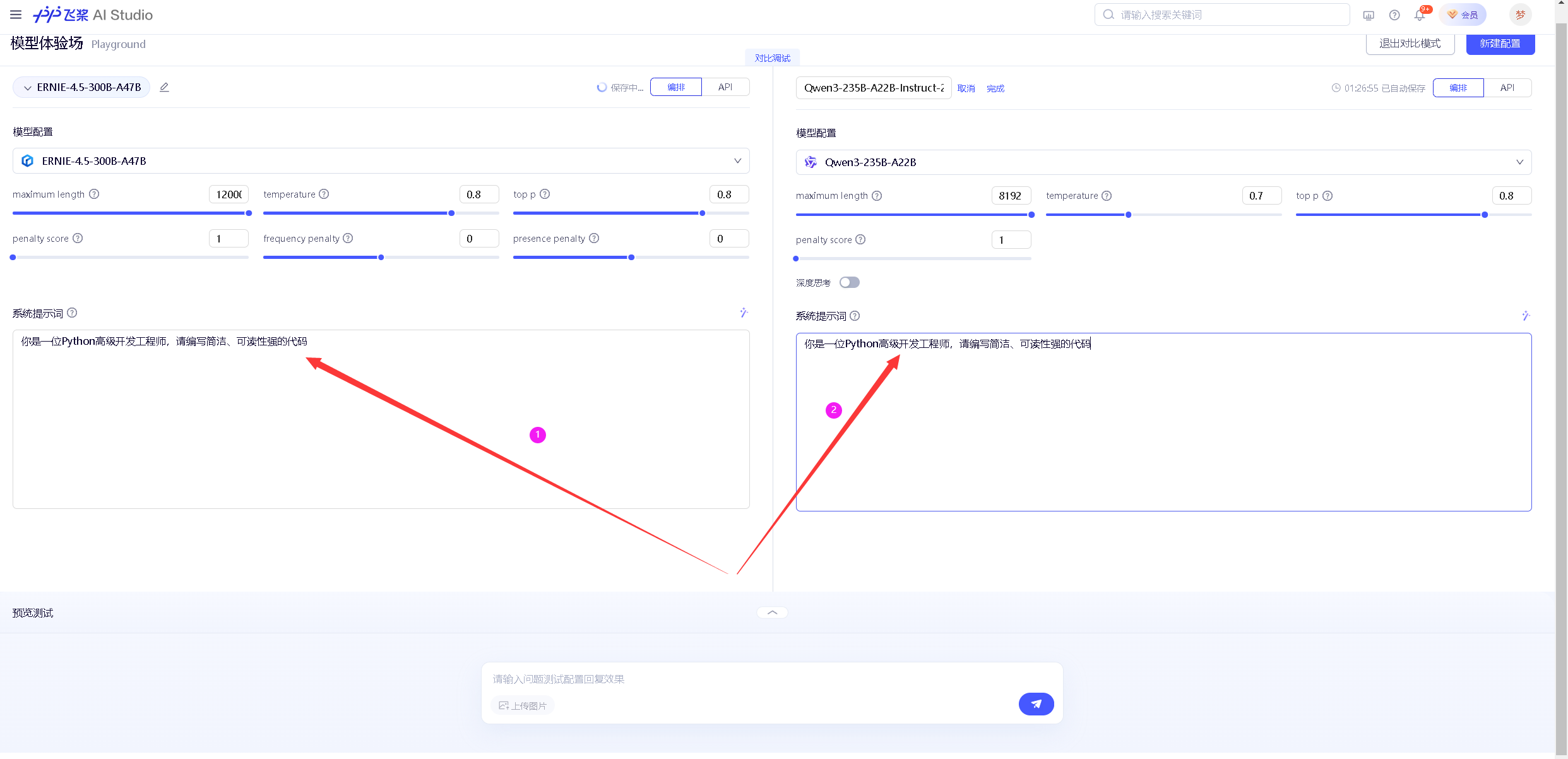Switch right panel to 编排 tab

[x=1458, y=88]
